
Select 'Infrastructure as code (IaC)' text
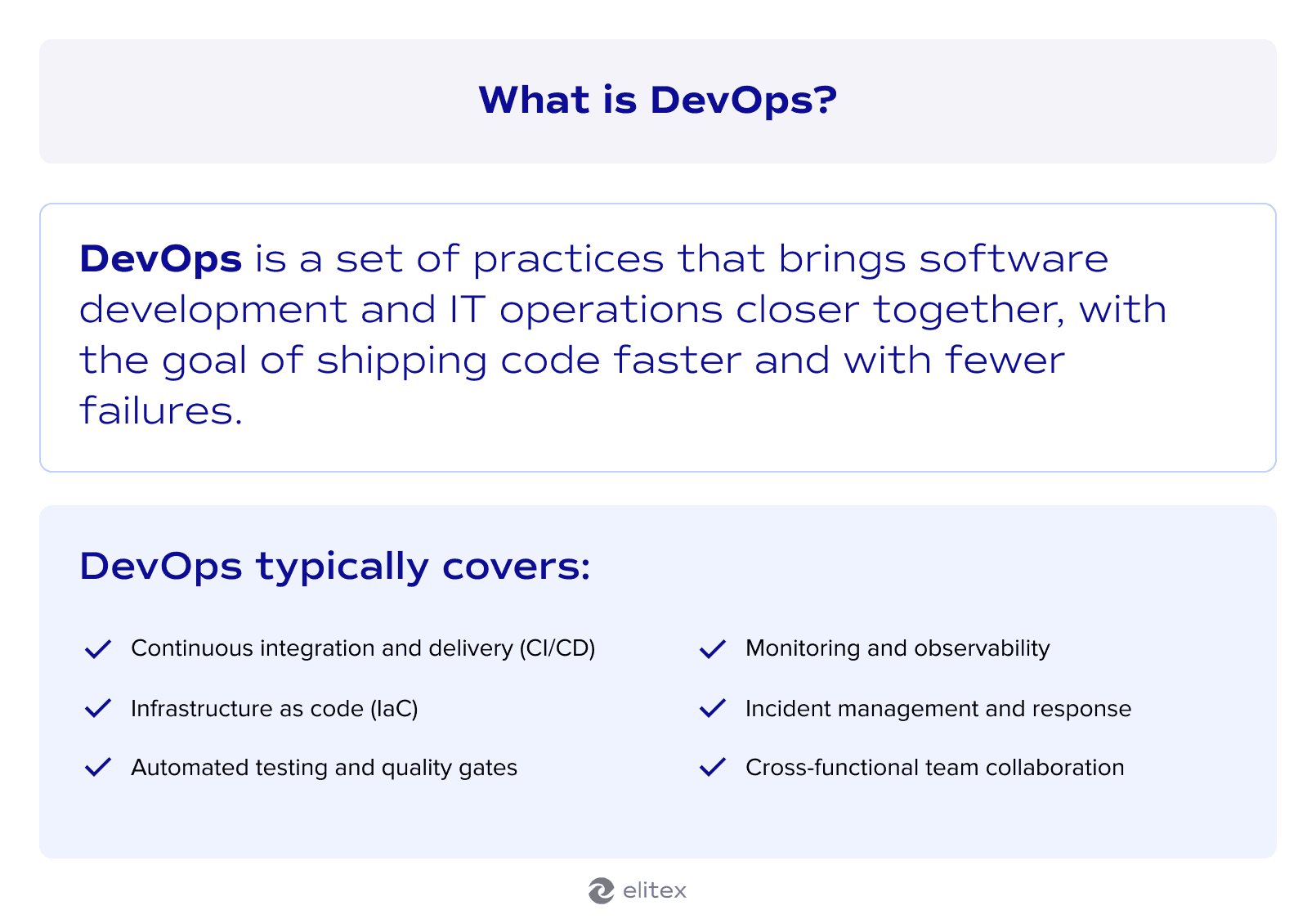275,708
